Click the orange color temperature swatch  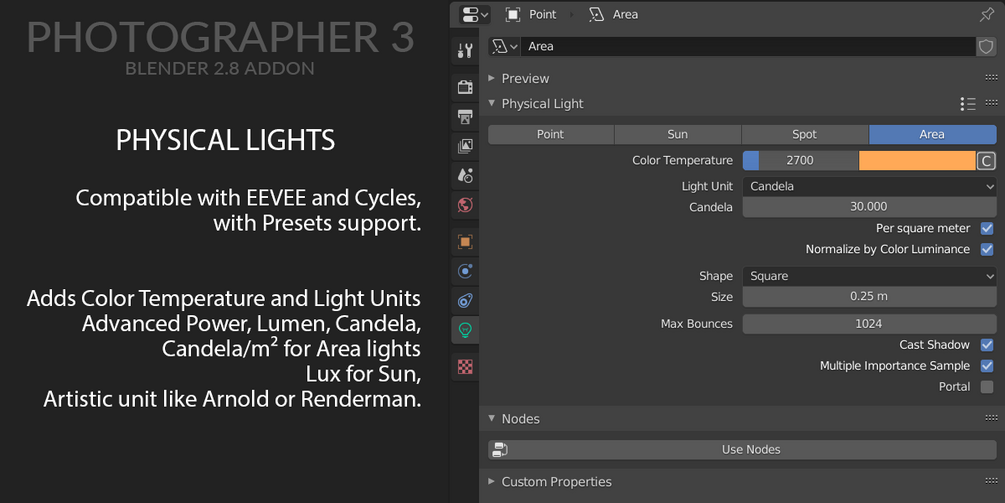(917, 161)
